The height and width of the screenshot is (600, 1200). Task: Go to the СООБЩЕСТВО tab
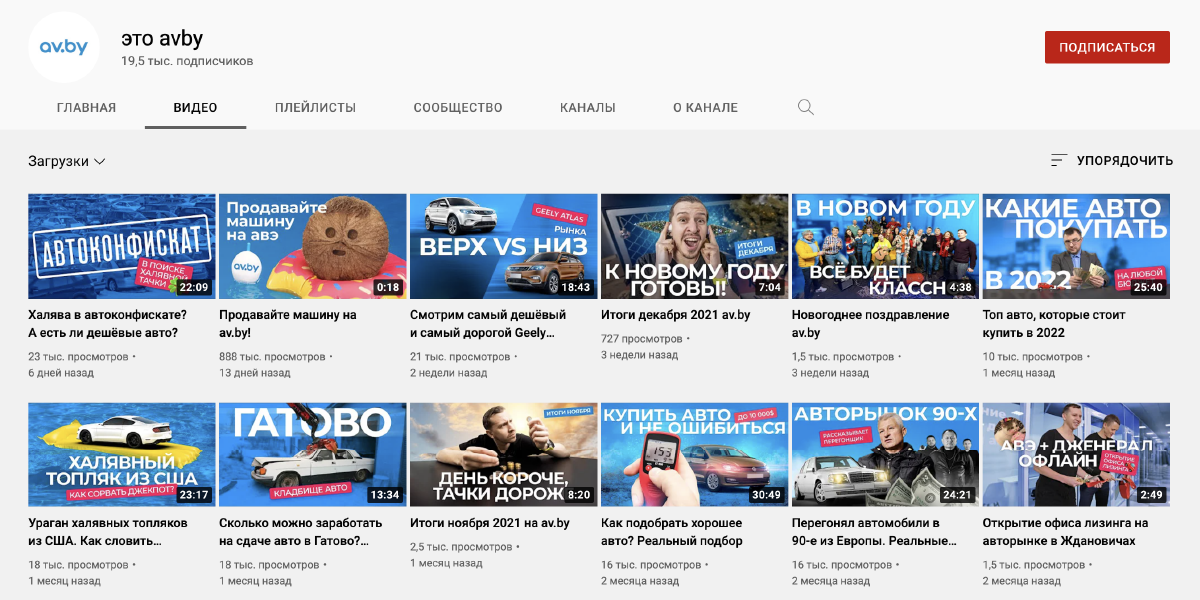[458, 107]
